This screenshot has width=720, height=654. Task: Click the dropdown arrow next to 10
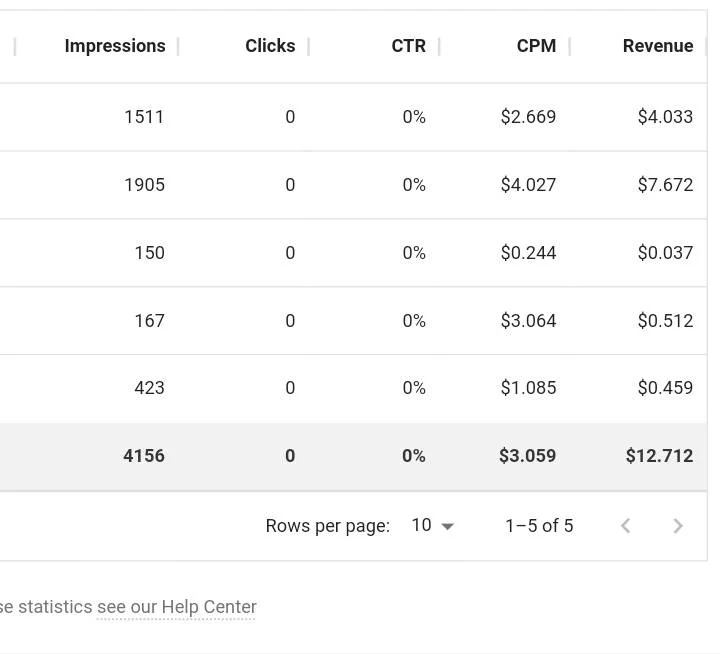tap(447, 526)
